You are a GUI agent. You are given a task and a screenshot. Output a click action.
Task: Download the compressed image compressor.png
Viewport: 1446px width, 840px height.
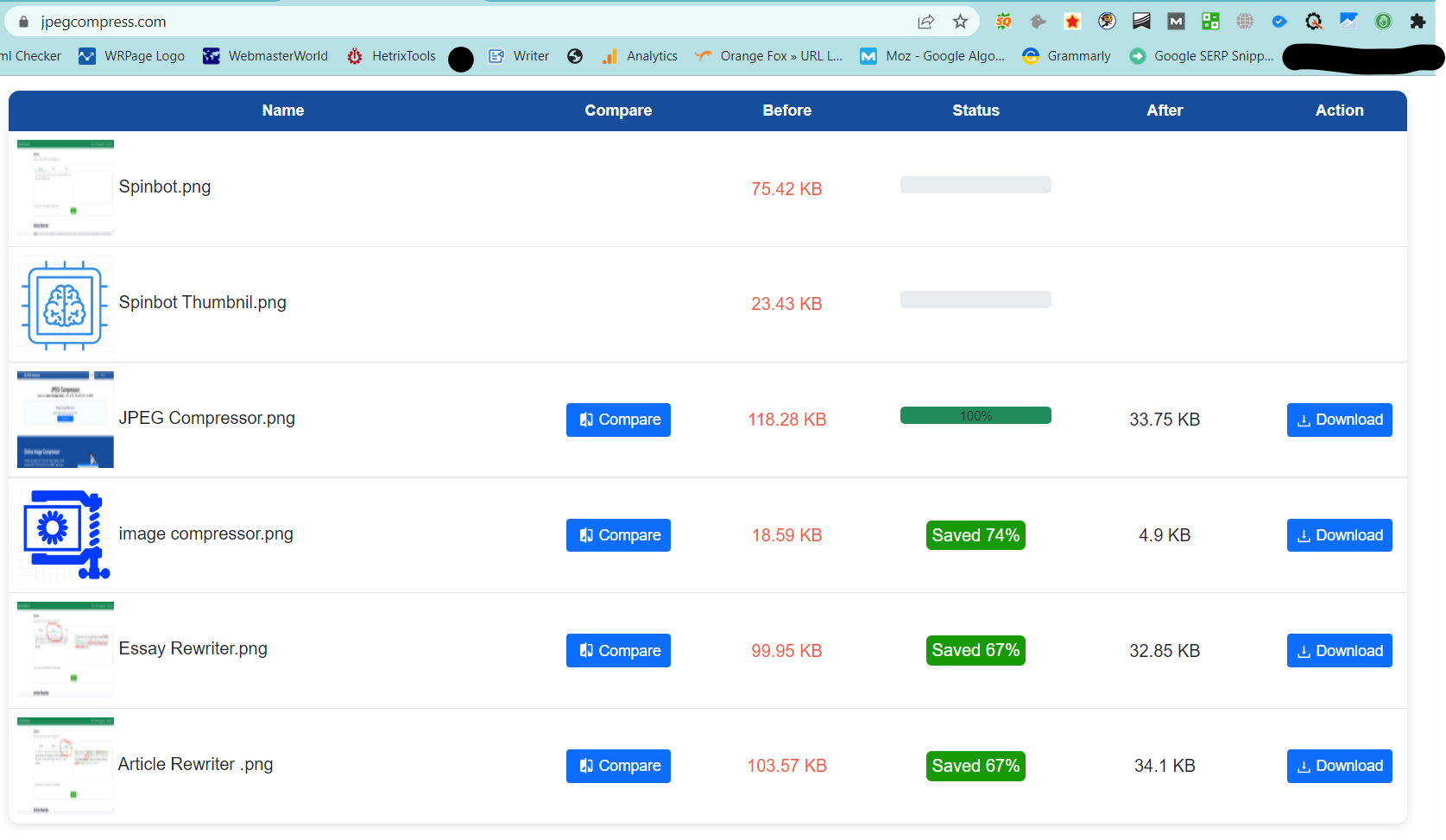coord(1339,535)
